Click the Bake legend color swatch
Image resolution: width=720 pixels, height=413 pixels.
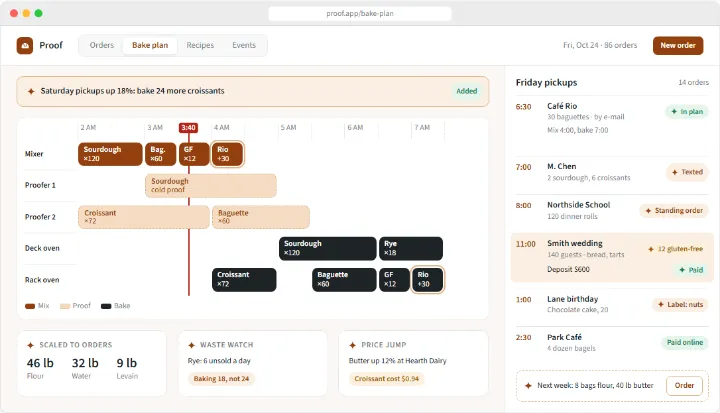click(x=106, y=306)
